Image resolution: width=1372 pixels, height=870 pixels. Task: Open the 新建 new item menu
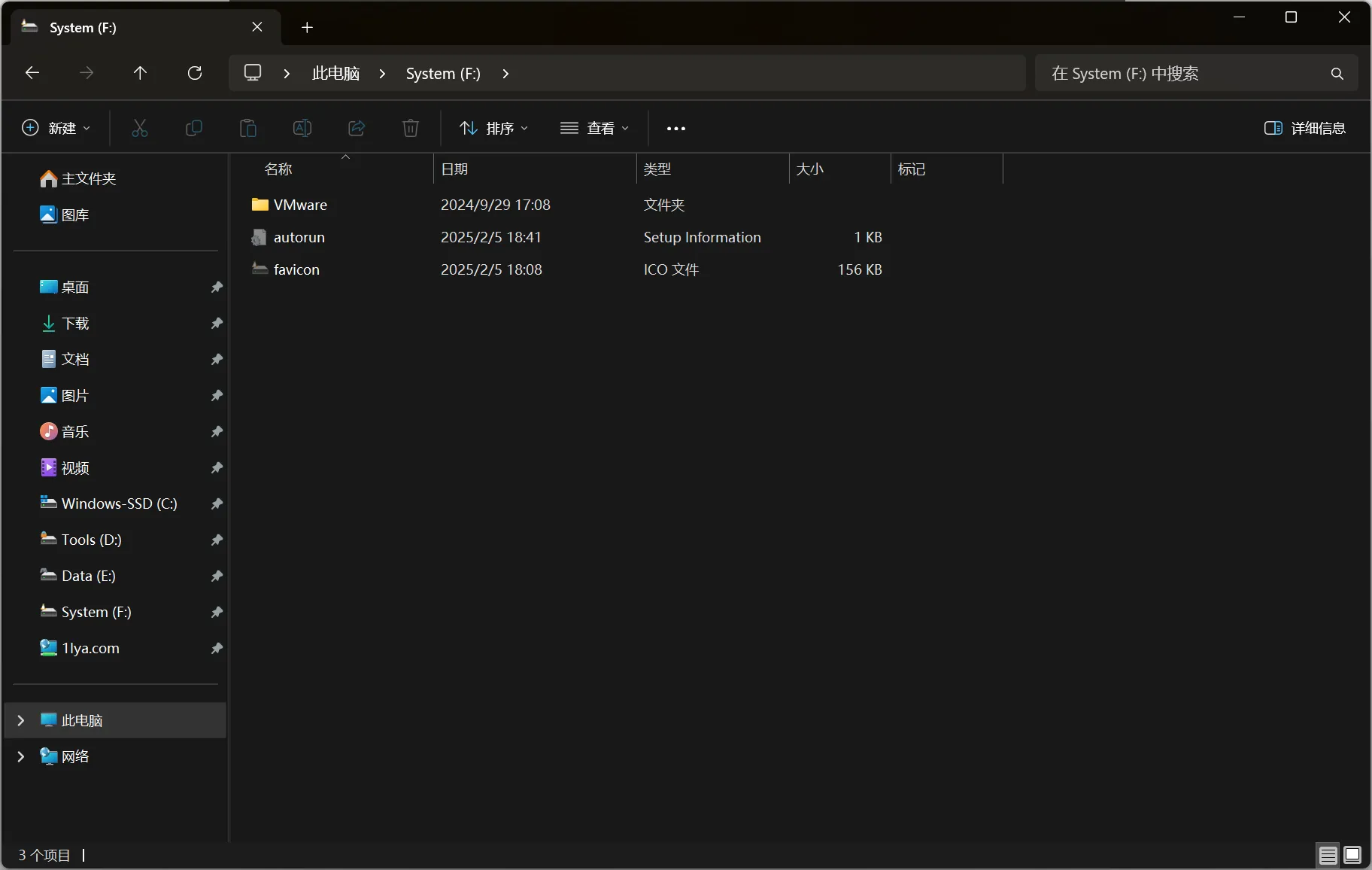[x=56, y=128]
